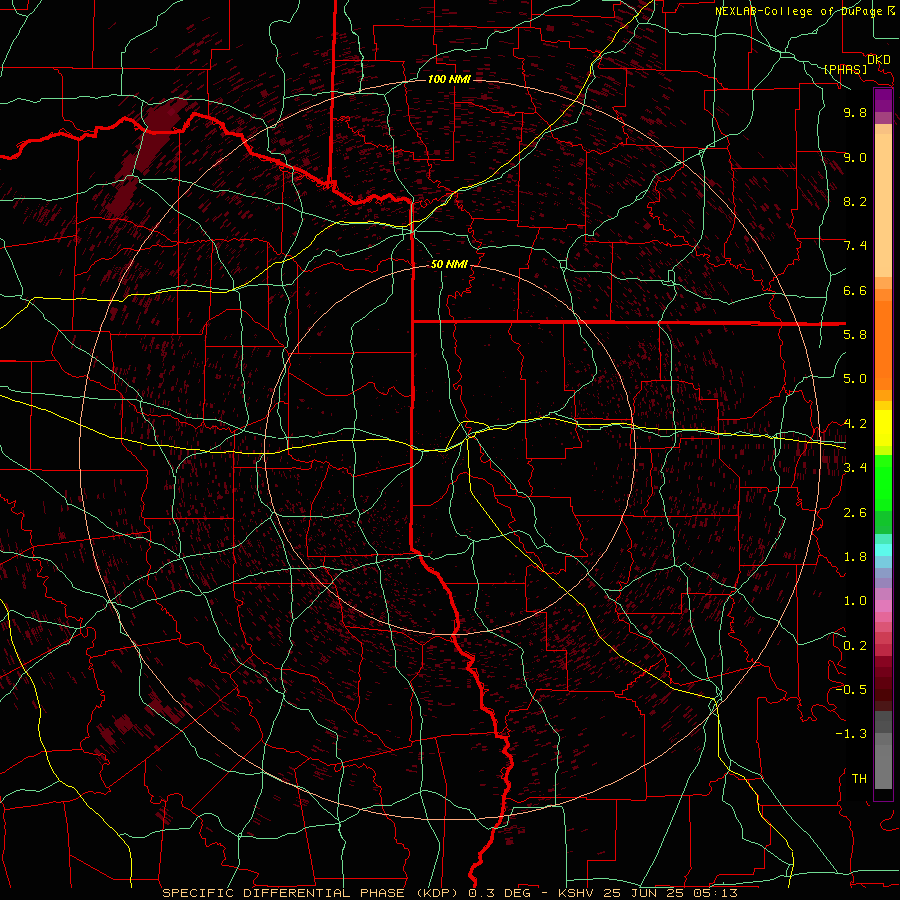Click the -1.3 color scale value
Screen dimensions: 900x900
click(851, 734)
